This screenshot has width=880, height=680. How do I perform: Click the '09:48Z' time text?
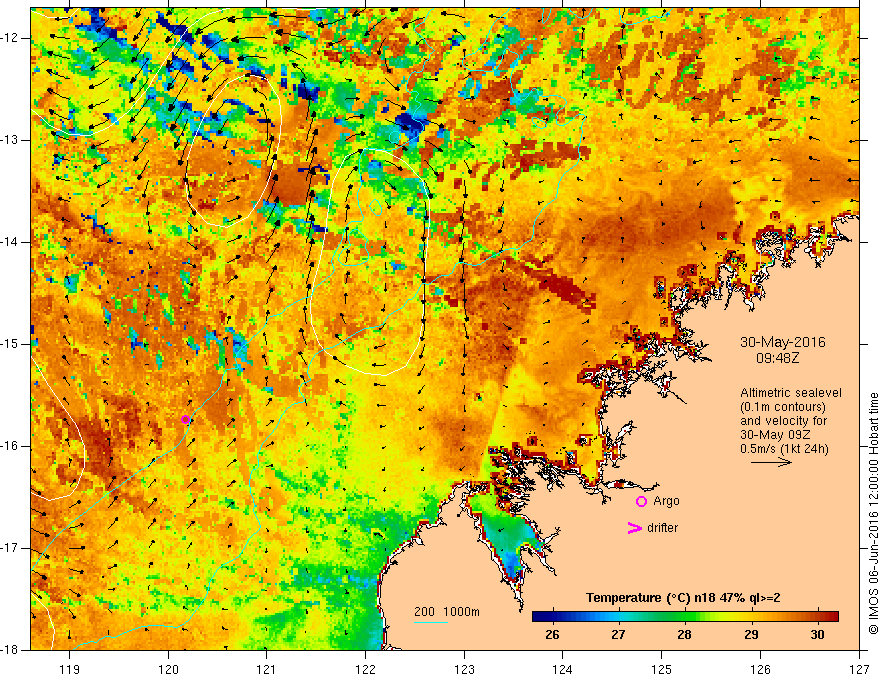pos(778,357)
